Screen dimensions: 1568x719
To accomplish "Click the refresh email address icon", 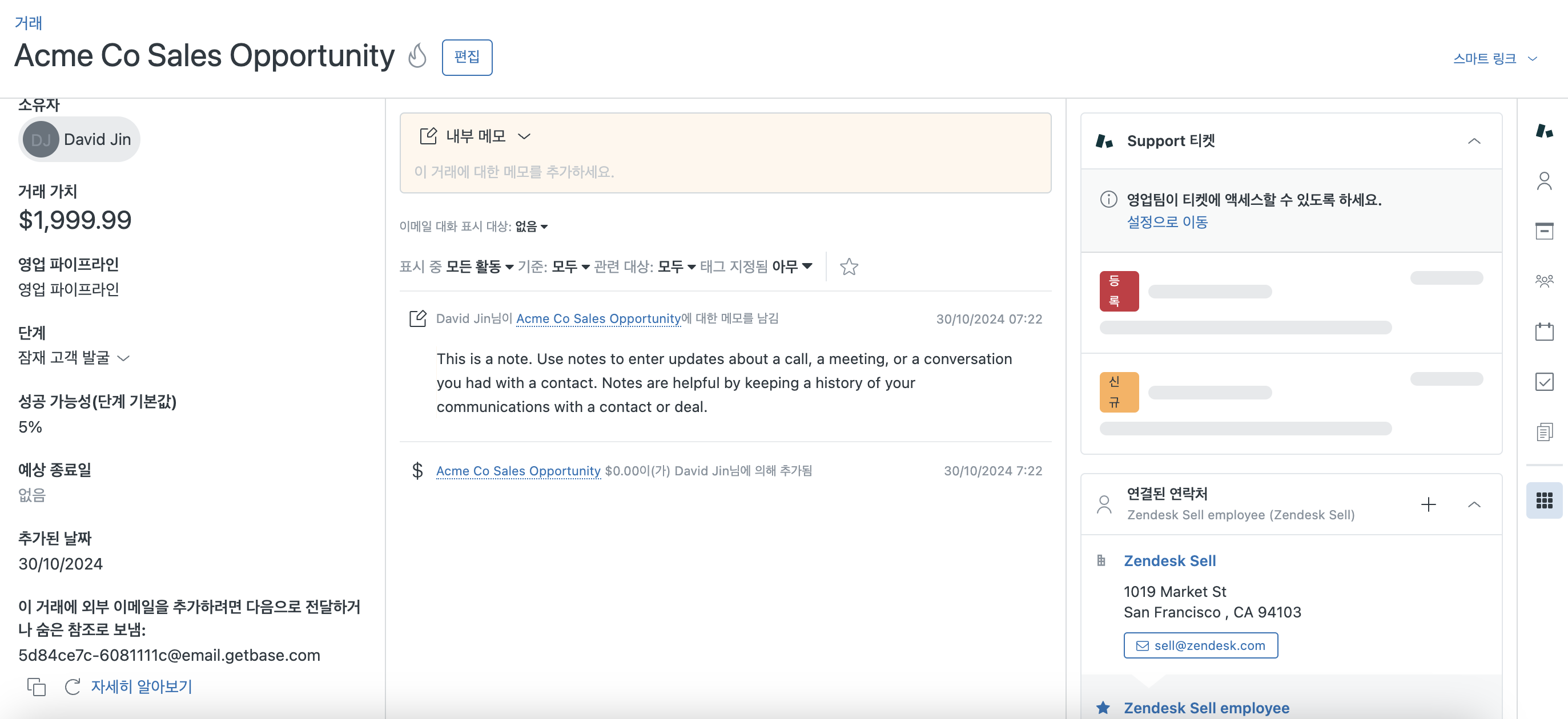I will 73,687.
